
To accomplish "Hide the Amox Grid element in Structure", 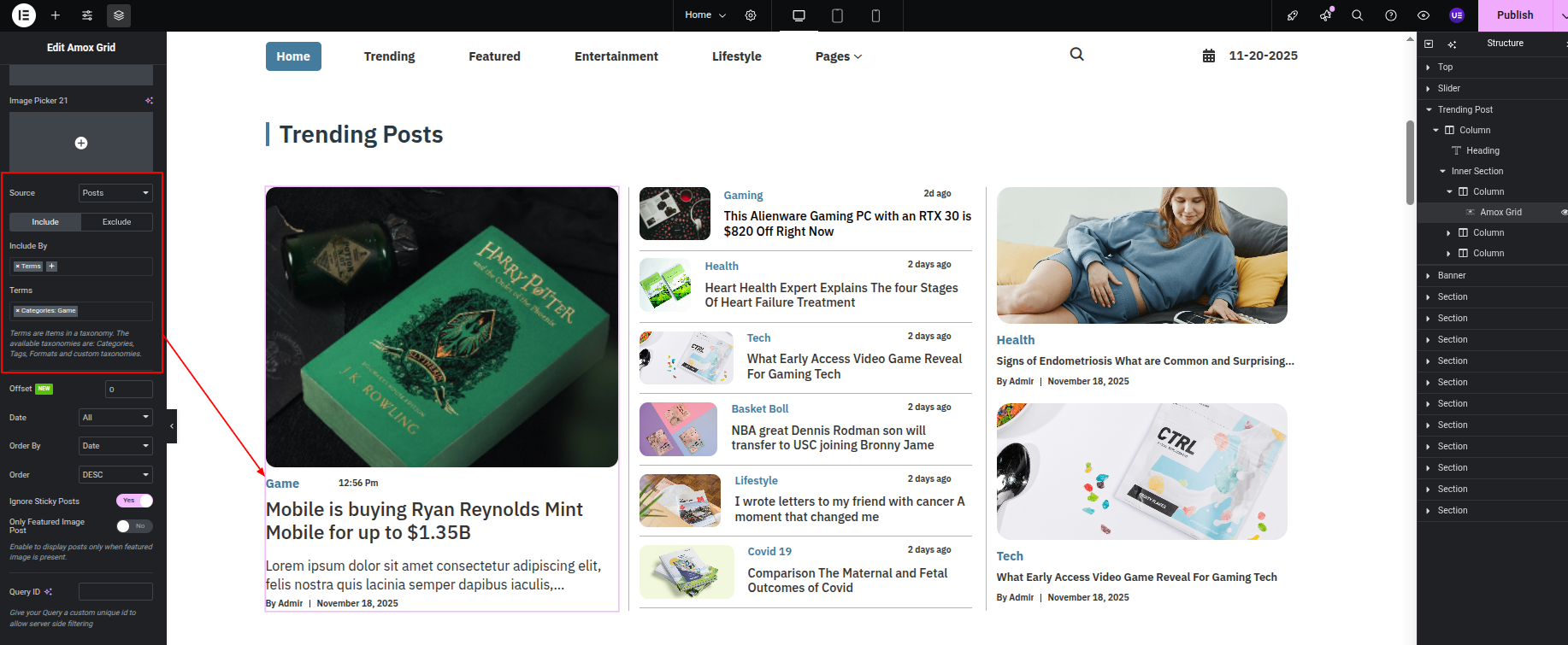I will tap(1564, 212).
